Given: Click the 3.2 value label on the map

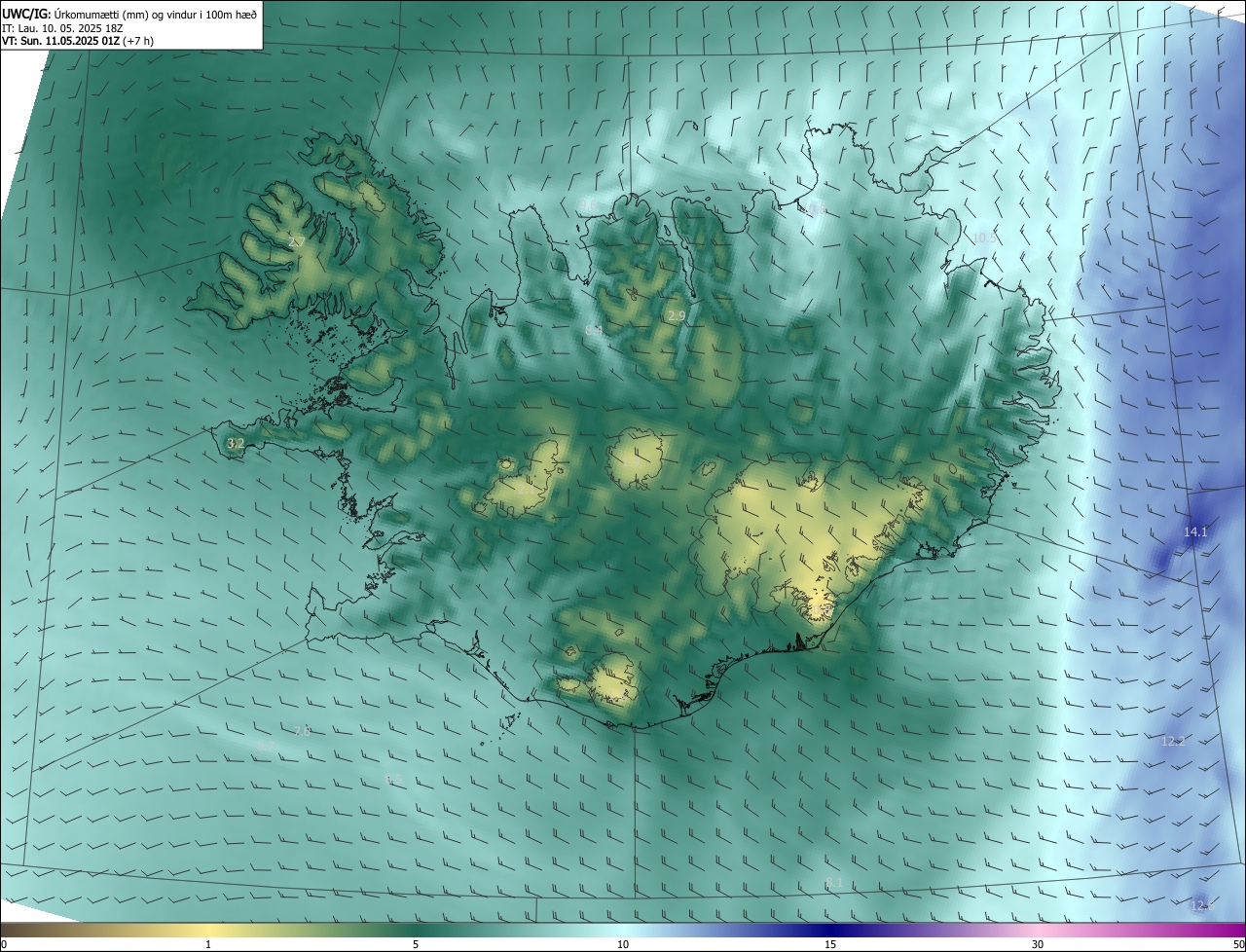Looking at the screenshot, I should pos(235,443).
